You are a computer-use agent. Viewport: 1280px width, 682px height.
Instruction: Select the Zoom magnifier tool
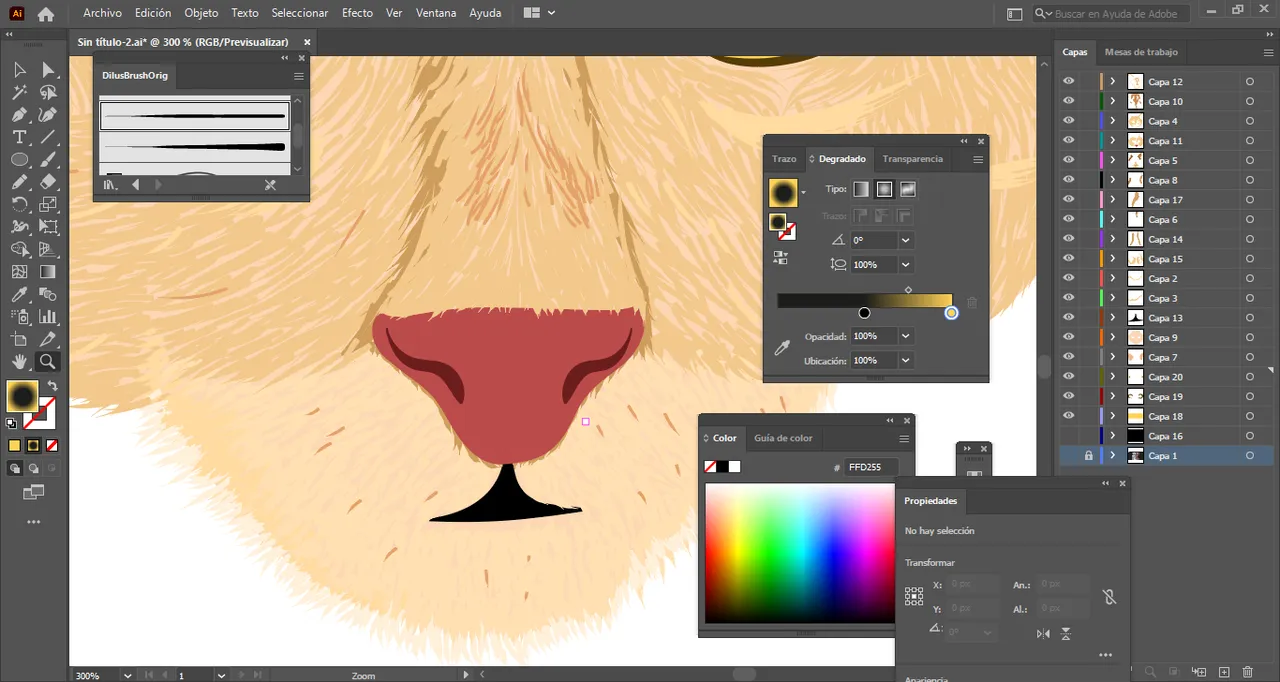point(48,362)
